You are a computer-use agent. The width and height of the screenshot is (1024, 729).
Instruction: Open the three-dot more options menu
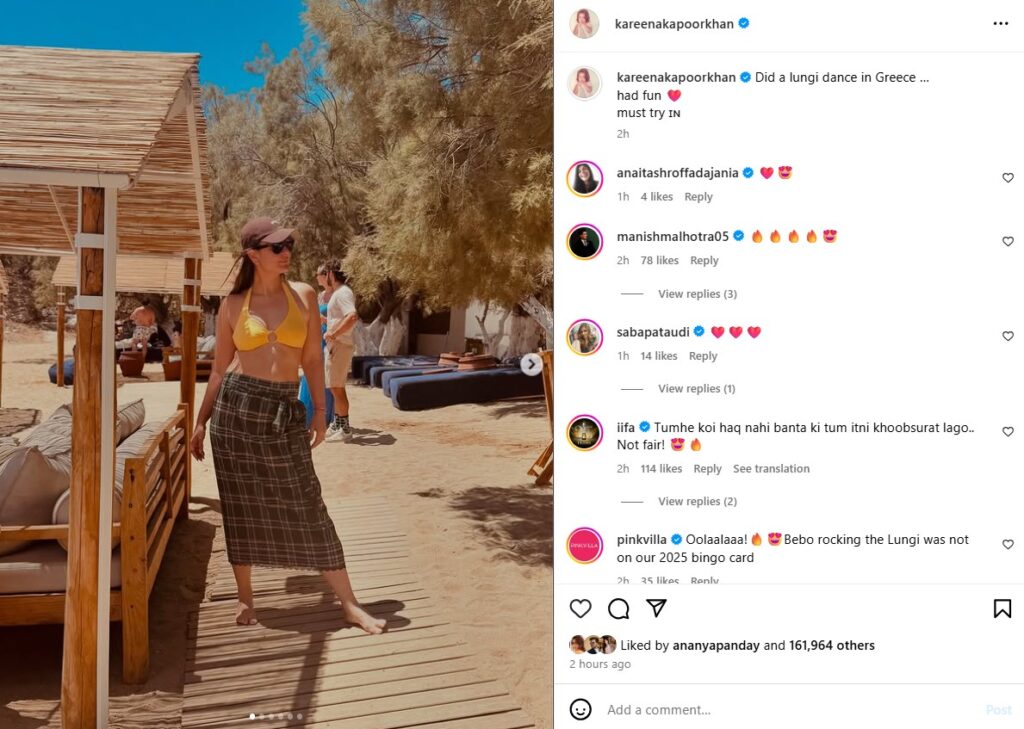click(x=1000, y=24)
